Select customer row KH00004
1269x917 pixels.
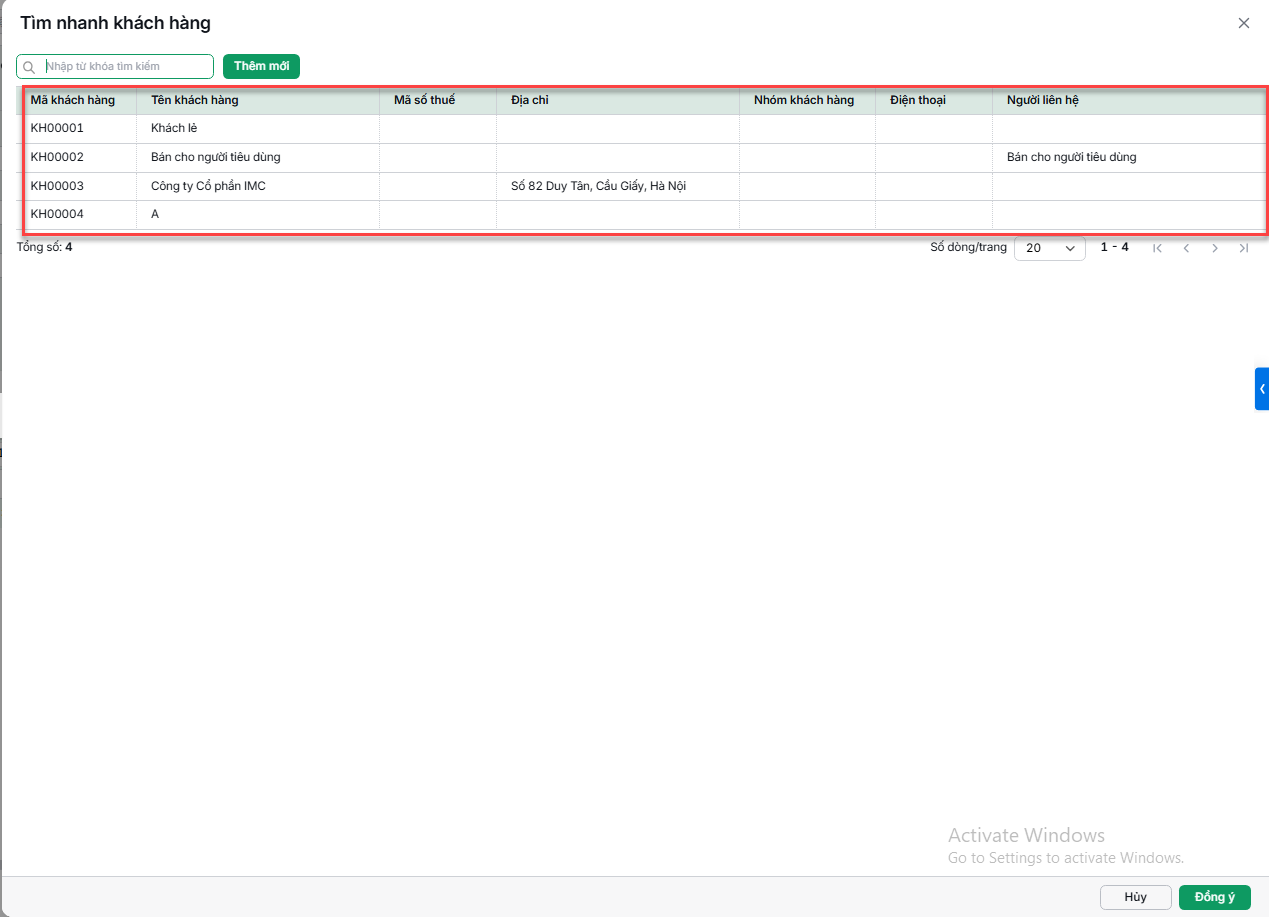coord(643,214)
